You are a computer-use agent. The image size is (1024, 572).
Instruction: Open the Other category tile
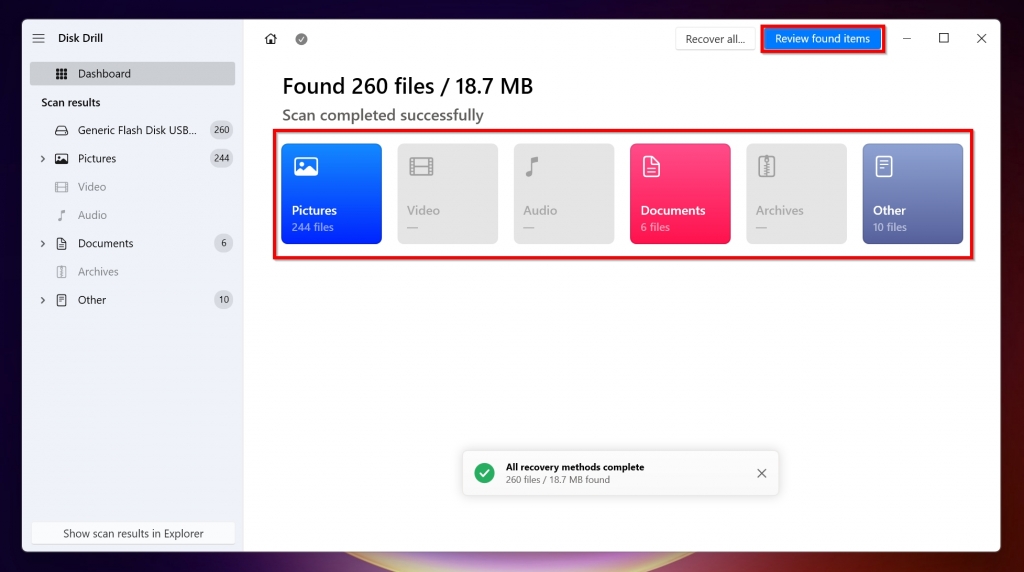(912, 194)
